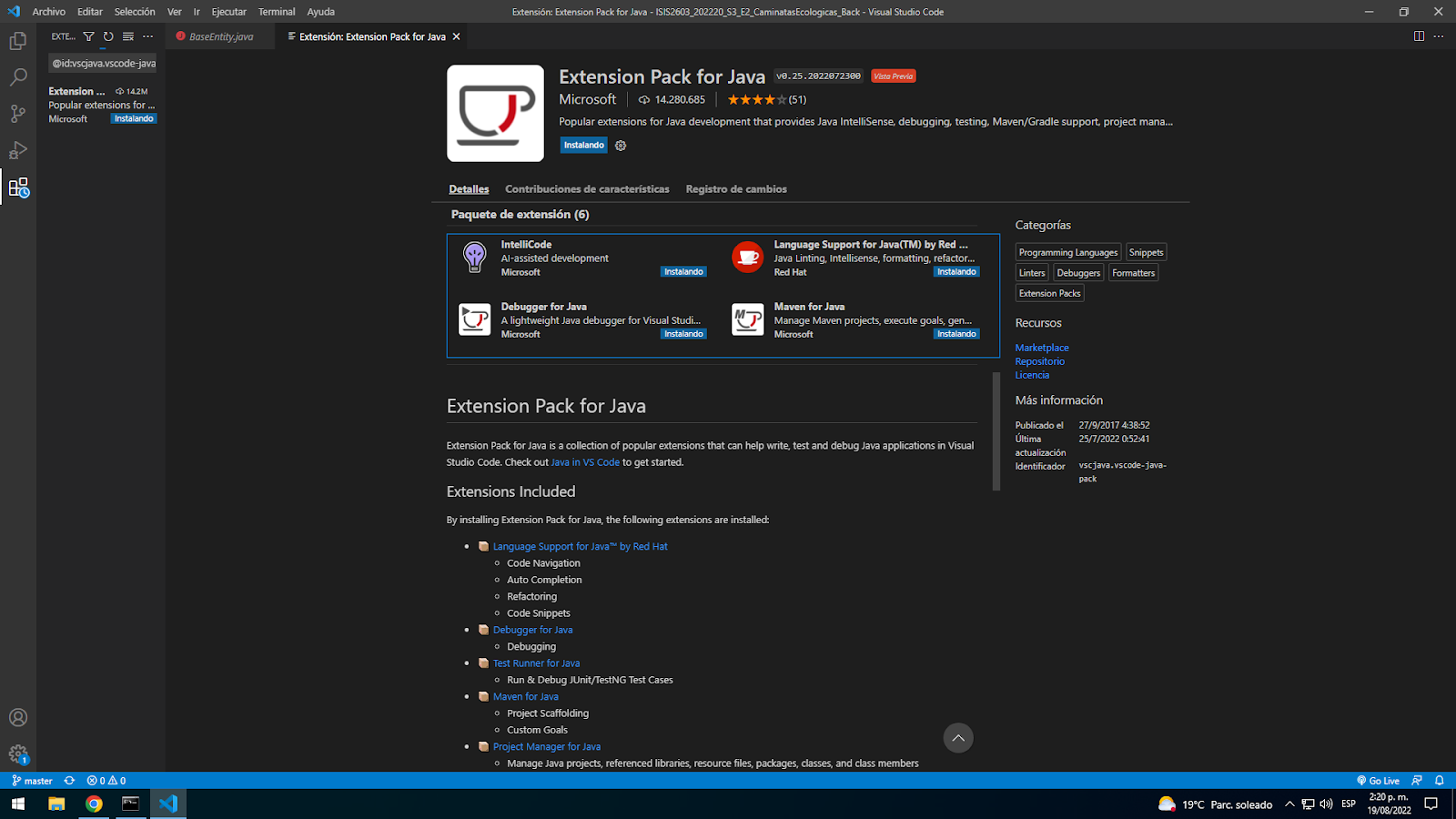
Task: Open the Accounts icon in activity bar
Action: click(18, 717)
